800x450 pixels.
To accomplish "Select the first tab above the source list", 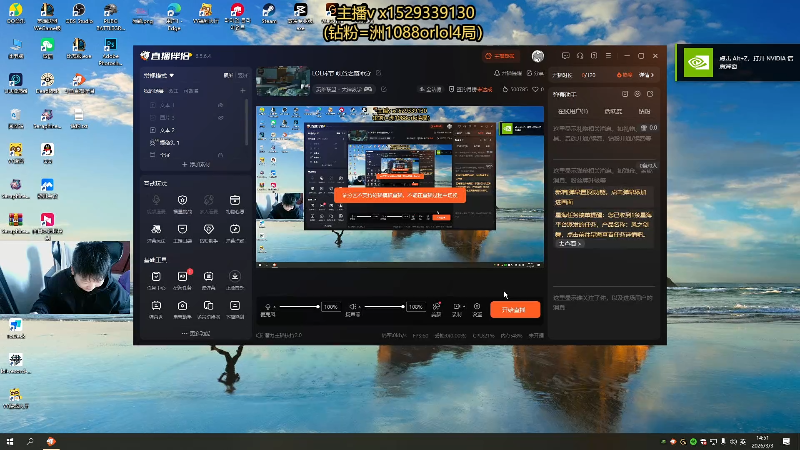I will (x=154, y=91).
